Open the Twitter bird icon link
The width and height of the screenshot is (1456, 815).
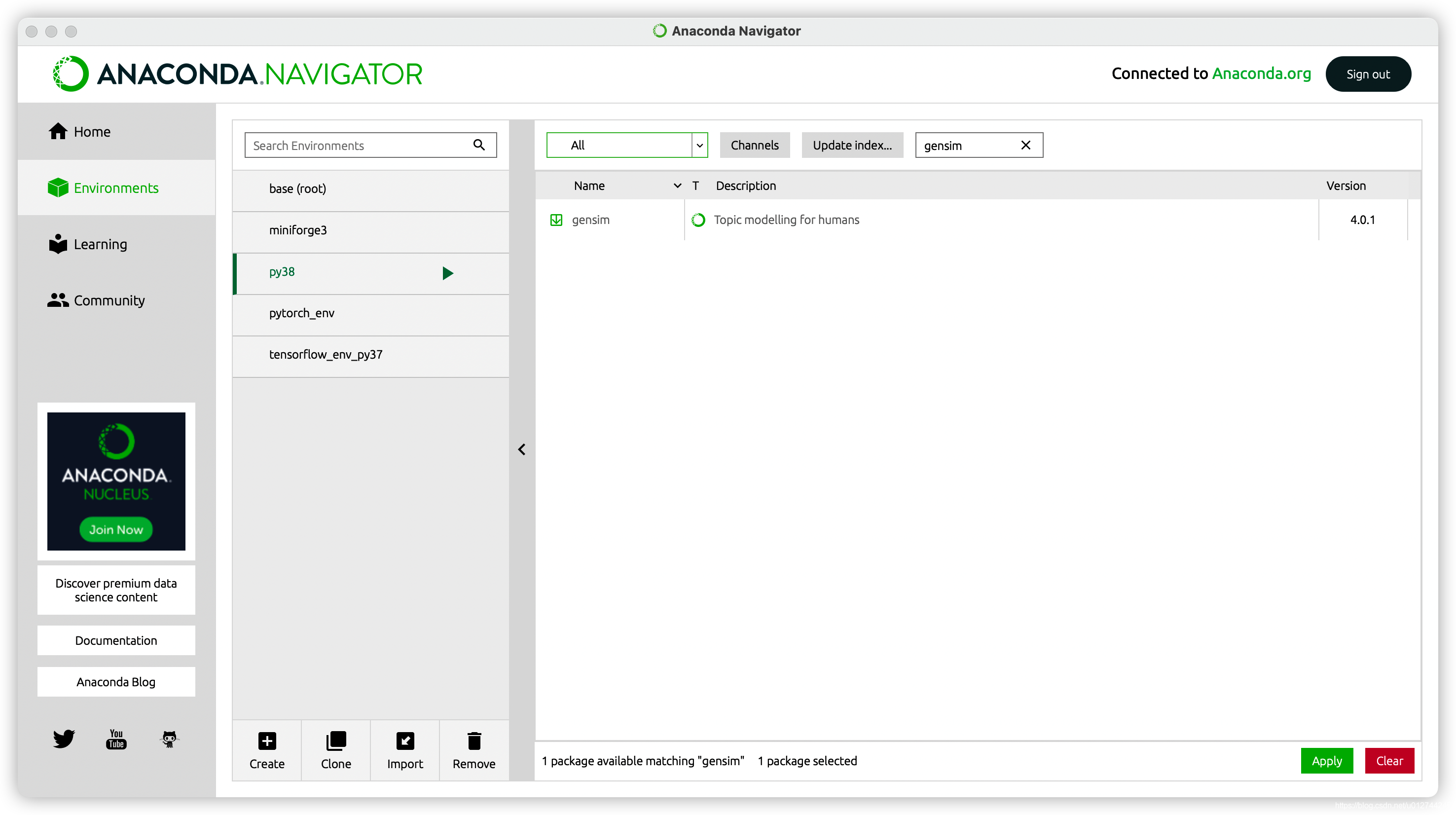coord(63,738)
